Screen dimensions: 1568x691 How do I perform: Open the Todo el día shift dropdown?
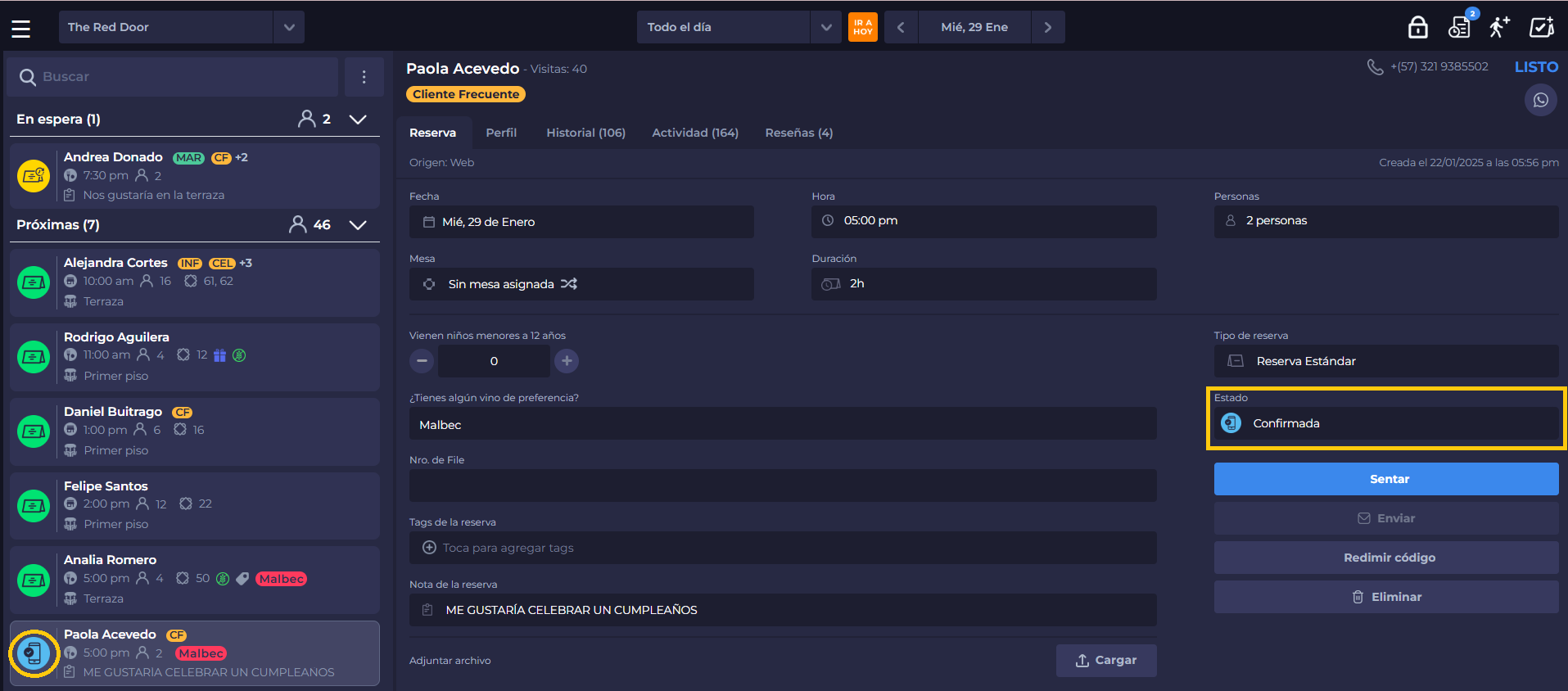[x=739, y=27]
